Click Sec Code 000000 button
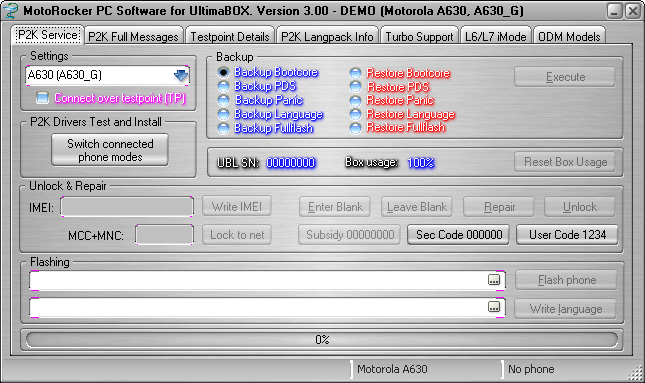Image resolution: width=645 pixels, height=383 pixels. [459, 234]
